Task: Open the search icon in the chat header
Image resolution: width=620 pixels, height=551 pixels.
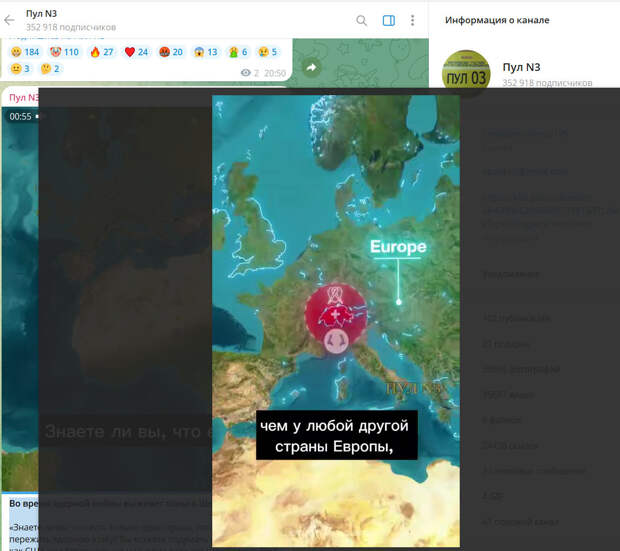Action: 361,20
